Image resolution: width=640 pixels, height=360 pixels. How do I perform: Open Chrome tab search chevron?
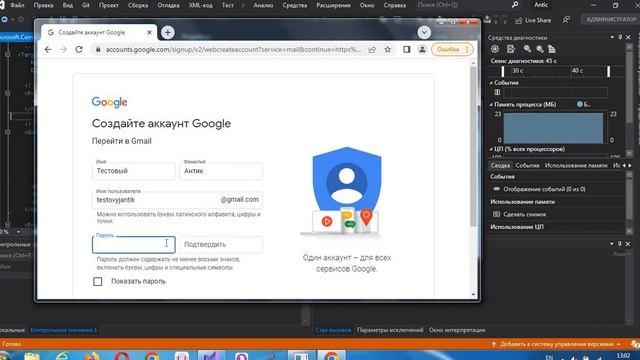(x=424, y=32)
